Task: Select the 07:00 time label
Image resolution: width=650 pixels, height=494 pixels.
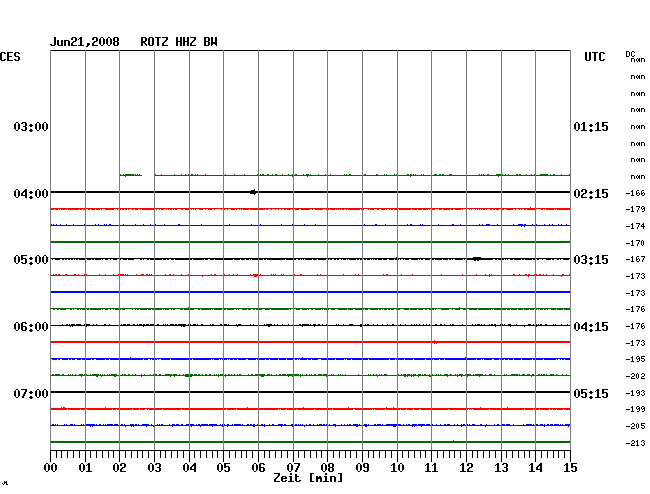Action: point(31,393)
